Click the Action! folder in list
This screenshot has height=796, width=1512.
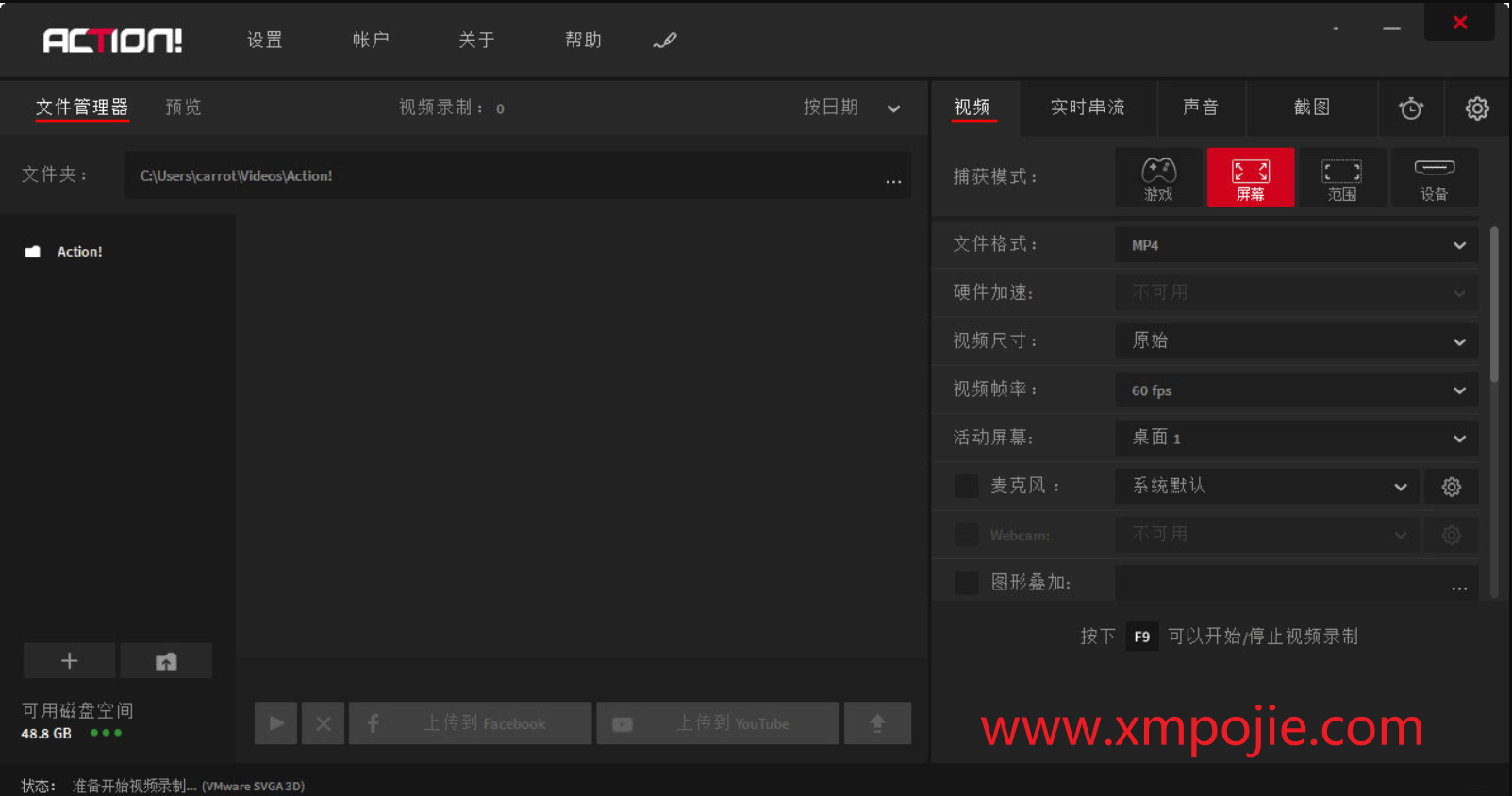(64, 252)
